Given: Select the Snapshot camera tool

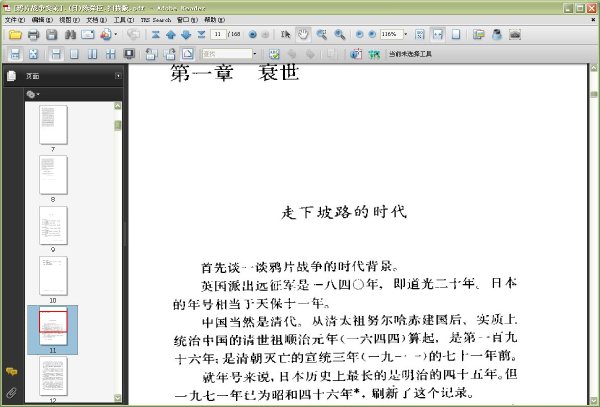Looking at the screenshot, I should pyautogui.click(x=515, y=35).
